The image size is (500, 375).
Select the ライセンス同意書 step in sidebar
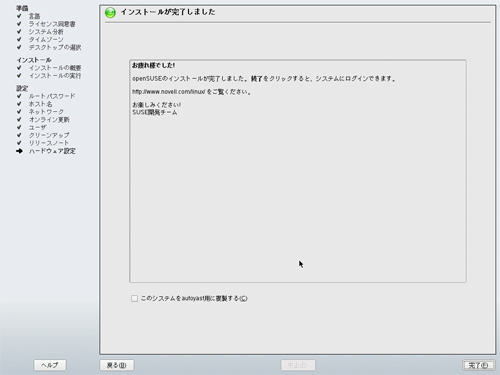[x=52, y=24]
